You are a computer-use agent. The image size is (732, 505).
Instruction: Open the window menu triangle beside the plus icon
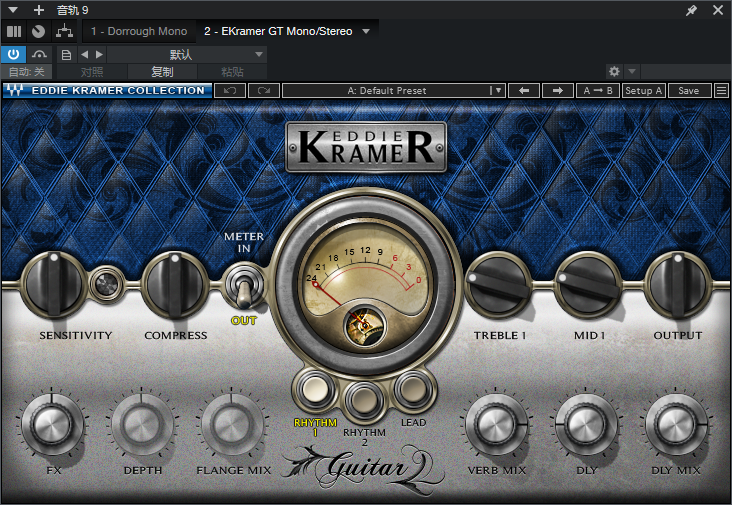[x=13, y=9]
